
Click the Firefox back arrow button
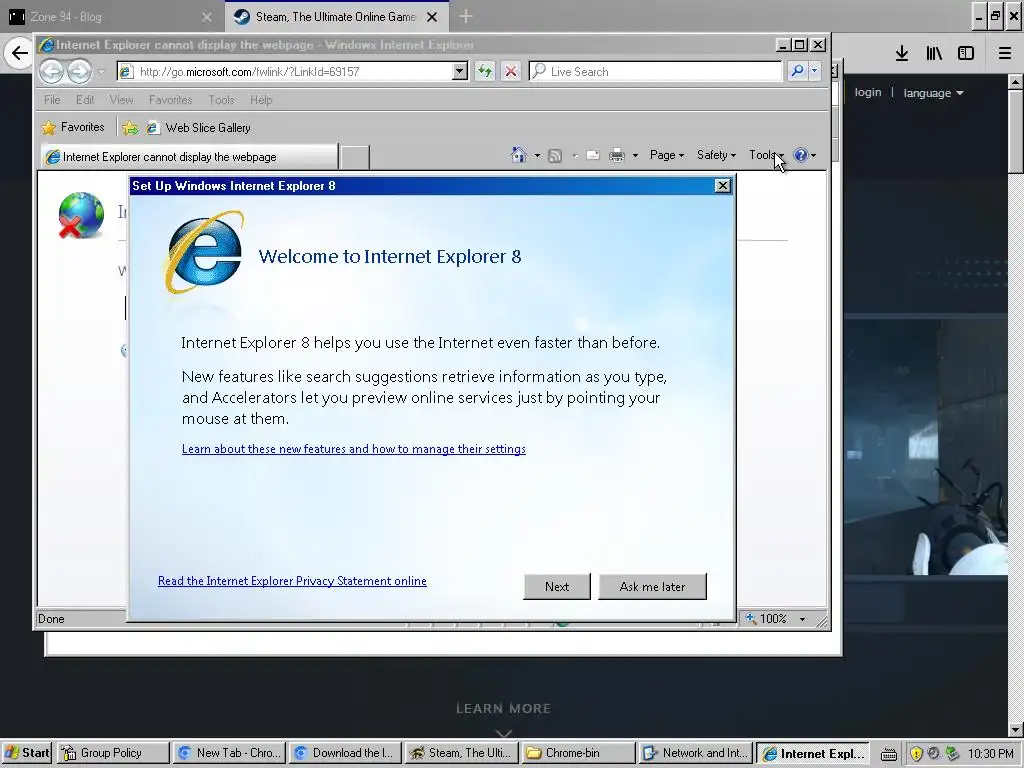pyautogui.click(x=19, y=53)
